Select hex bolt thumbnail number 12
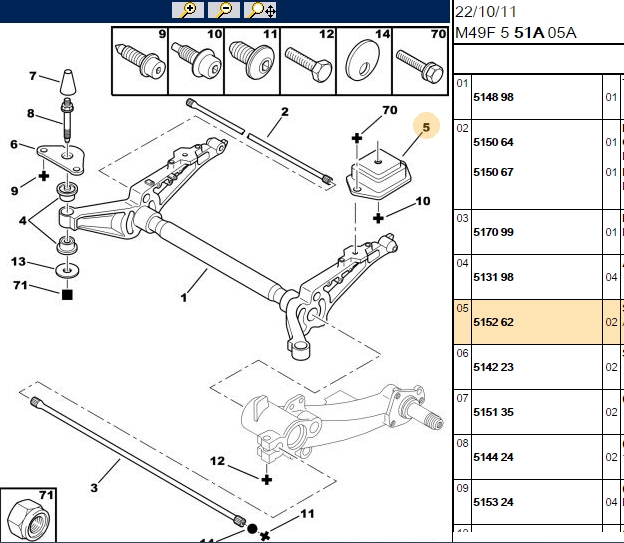This screenshot has height=543, width=624. click(x=308, y=61)
